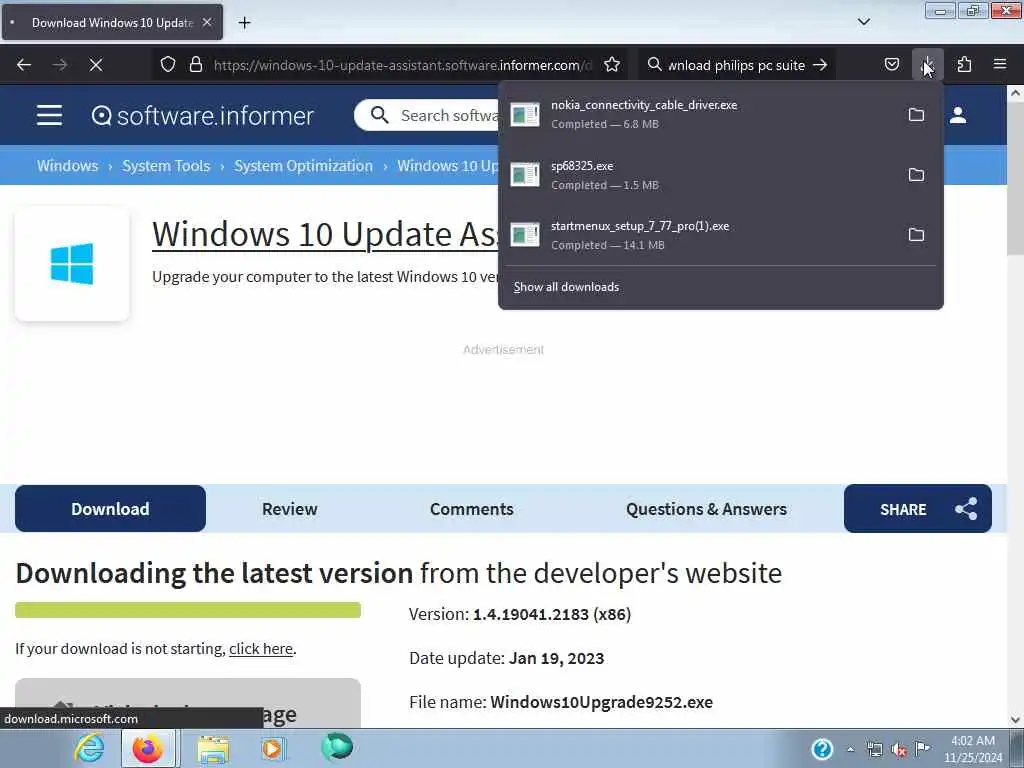Select the Comments tab
Screen dimensions: 1024x768
pos(472,509)
